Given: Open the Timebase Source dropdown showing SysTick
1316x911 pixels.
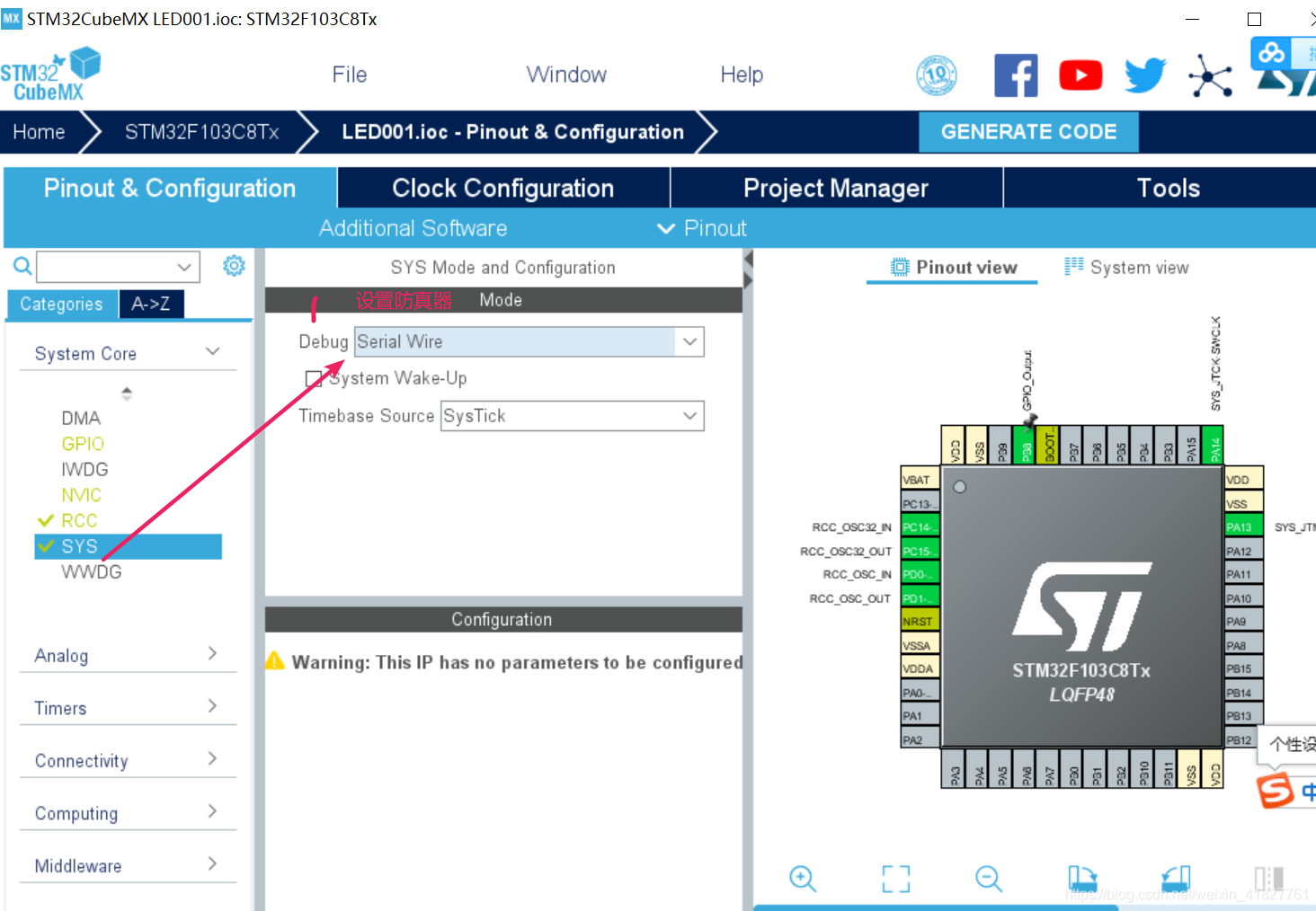Looking at the screenshot, I should click(572, 416).
